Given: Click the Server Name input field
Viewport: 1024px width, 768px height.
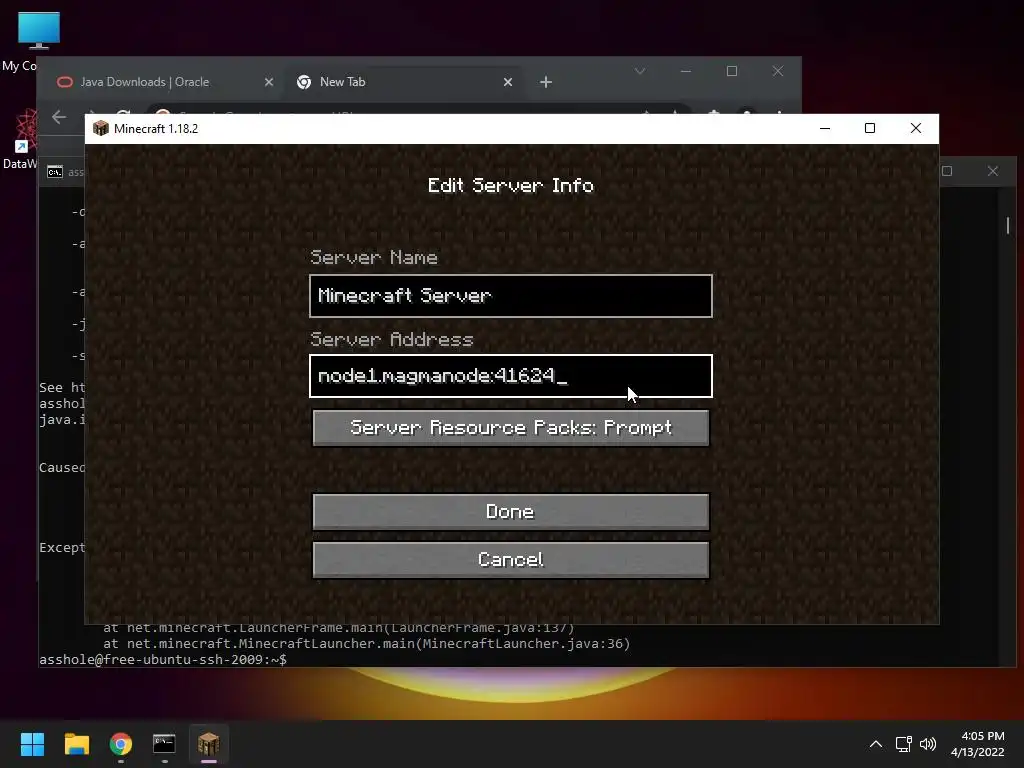Looking at the screenshot, I should coord(511,296).
